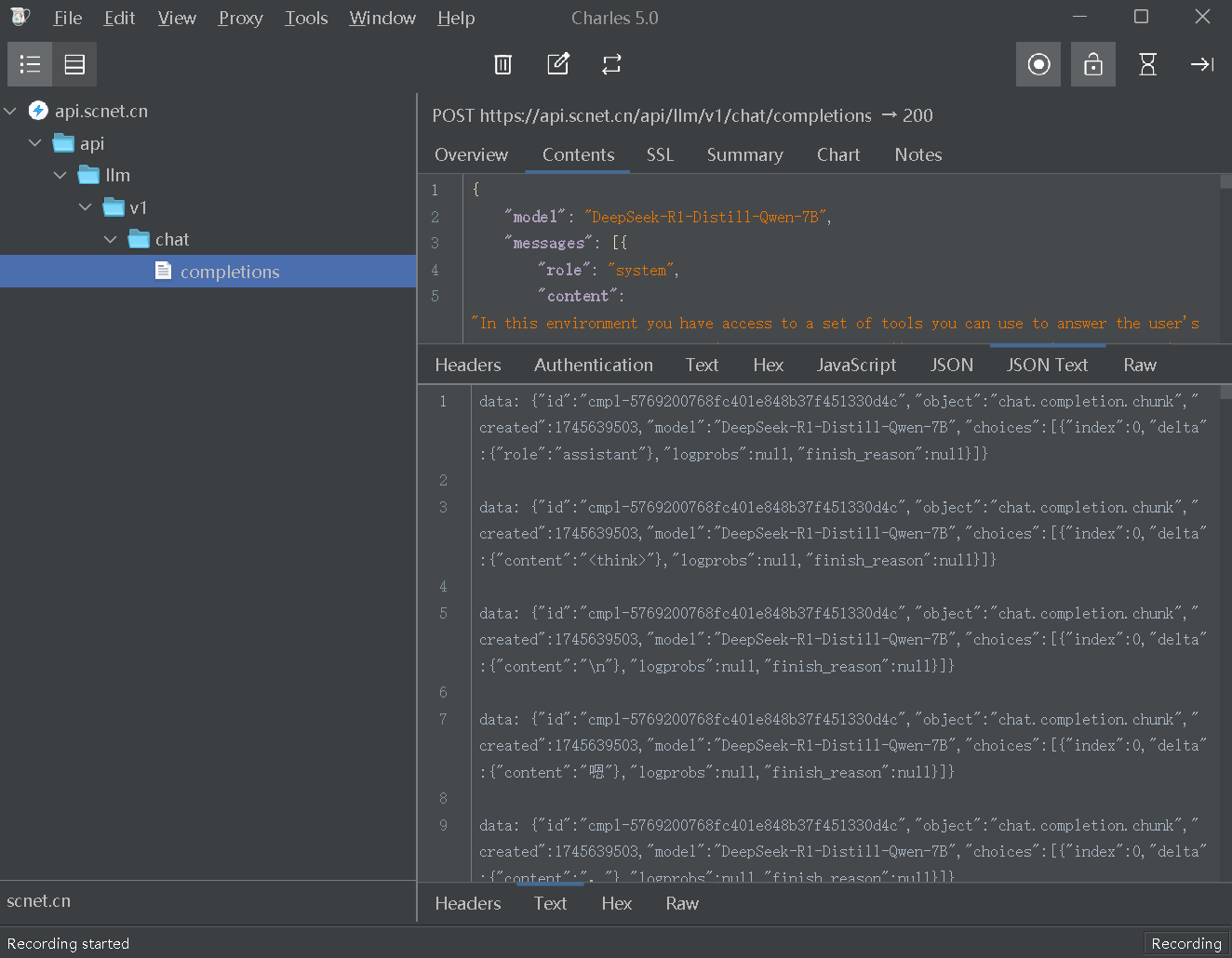
Task: Toggle throttling hourglass icon
Action: point(1148,64)
